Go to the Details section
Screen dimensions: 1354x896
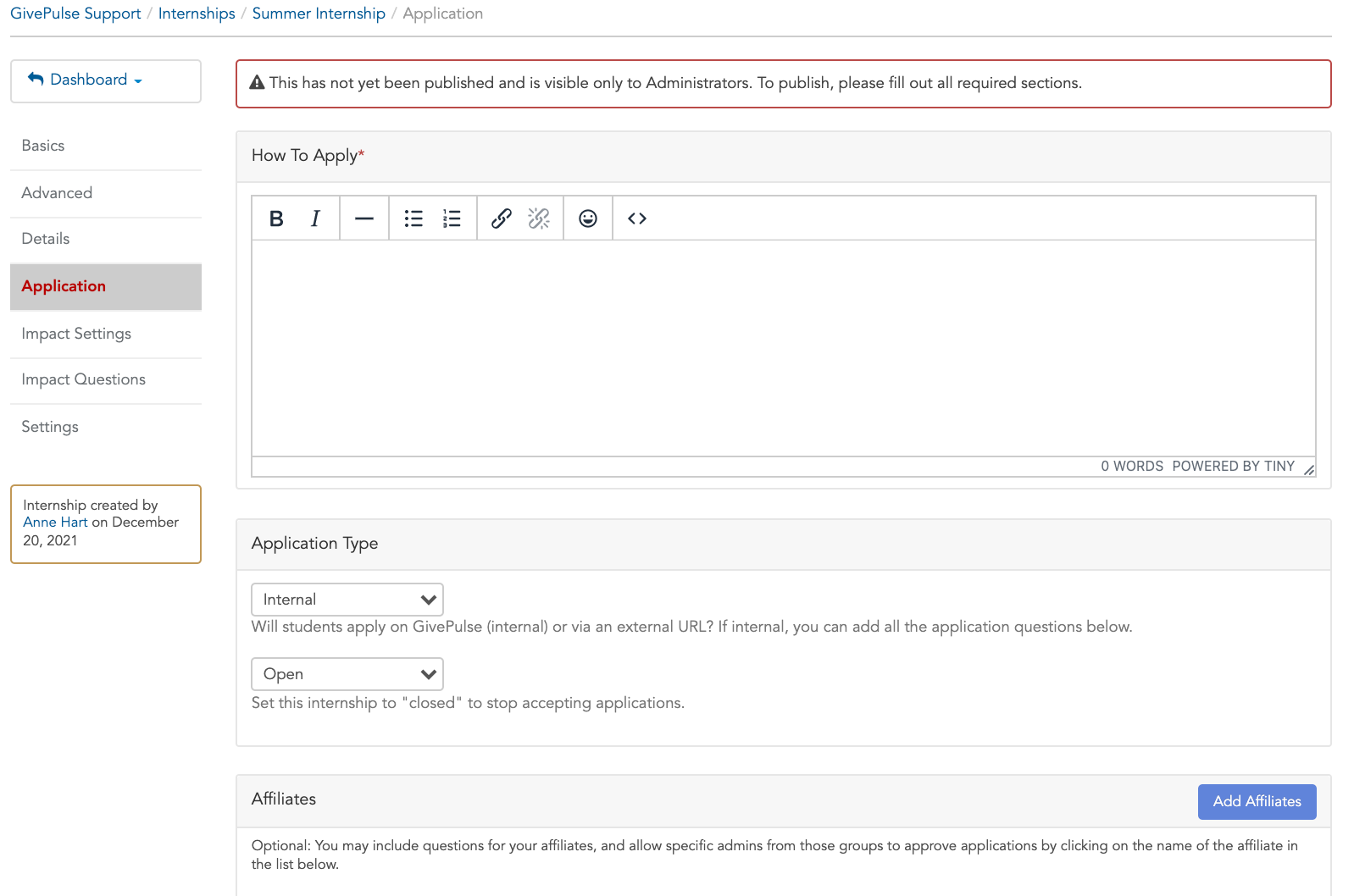106,239
